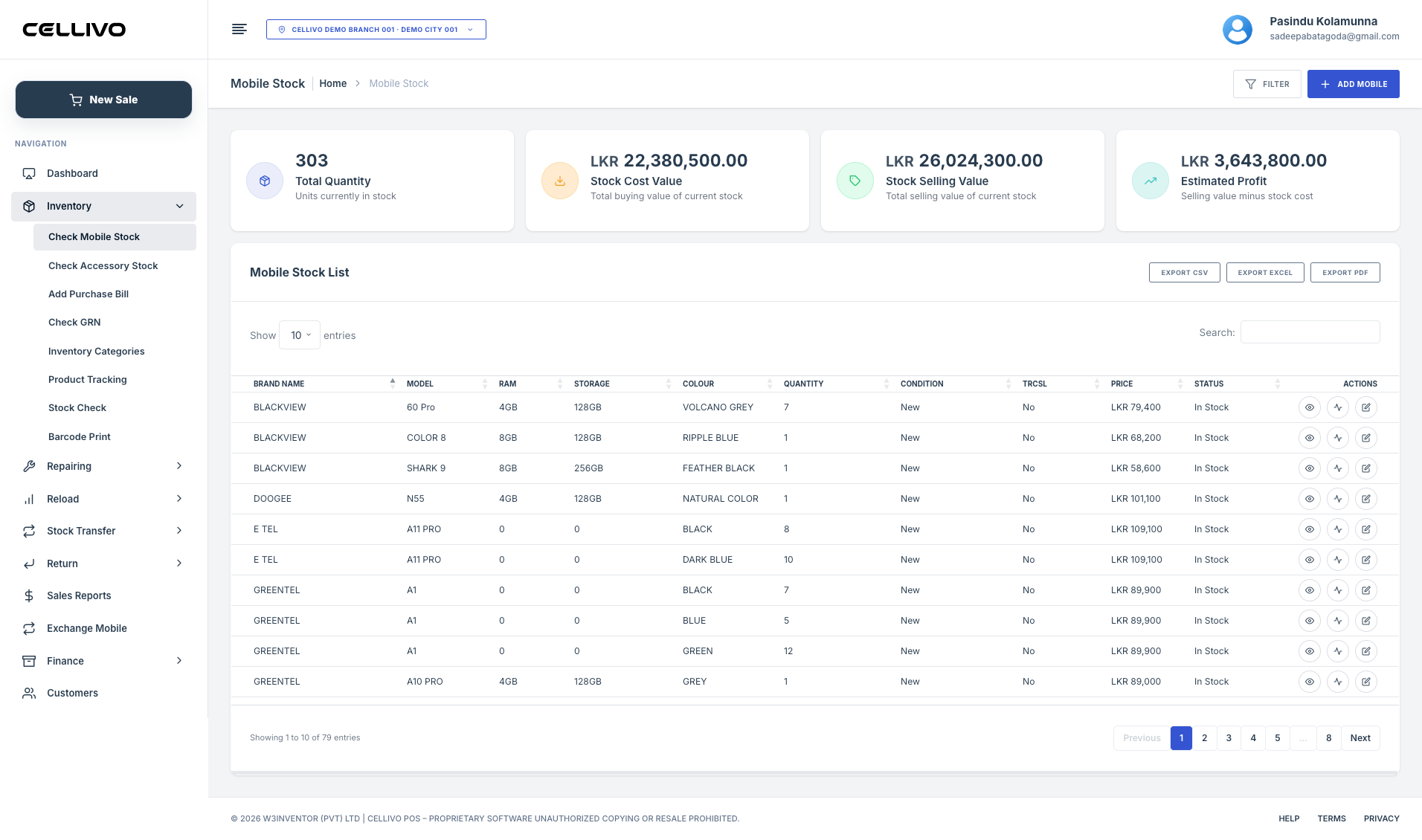
Task: Expand the Reload menu section
Action: tap(103, 499)
